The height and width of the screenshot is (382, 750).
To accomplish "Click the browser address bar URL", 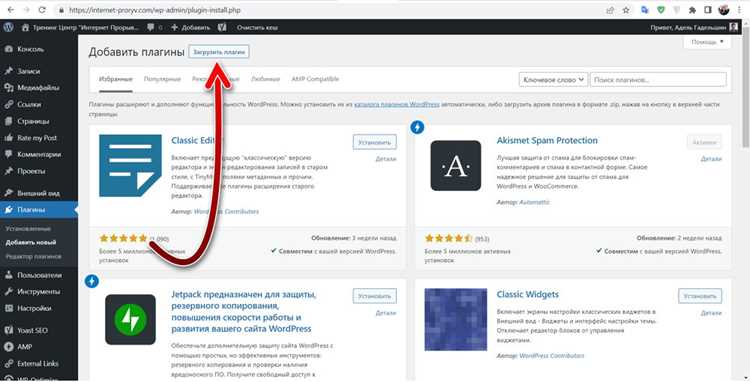I will pos(154,10).
